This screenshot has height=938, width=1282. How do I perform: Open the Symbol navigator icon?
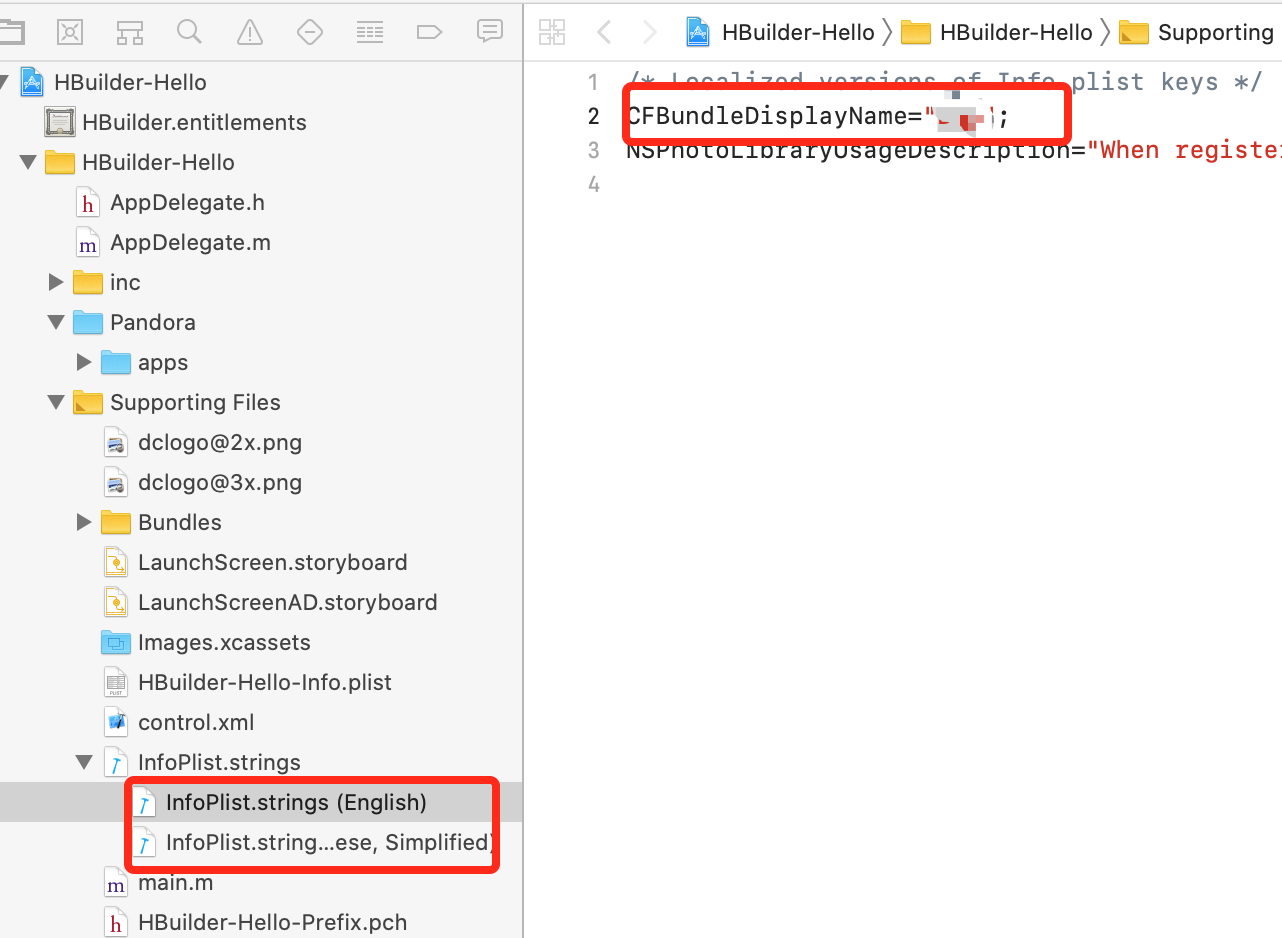click(x=130, y=32)
